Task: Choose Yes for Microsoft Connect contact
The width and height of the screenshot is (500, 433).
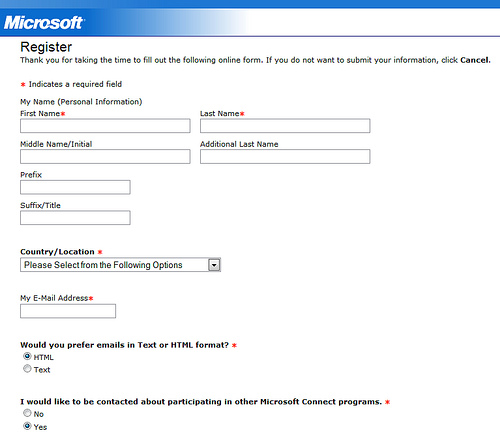Action: point(27,426)
